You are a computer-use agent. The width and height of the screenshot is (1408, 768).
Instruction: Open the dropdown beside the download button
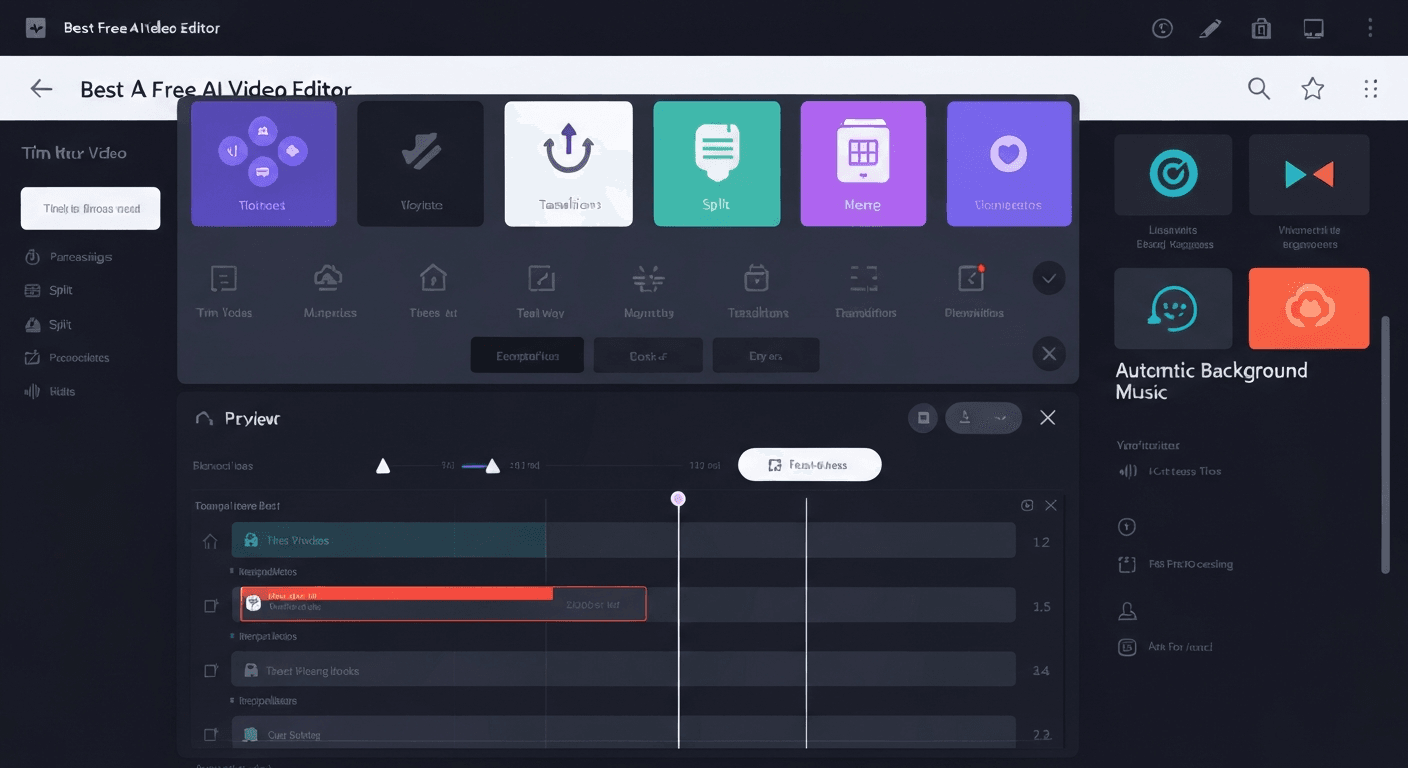point(1001,417)
